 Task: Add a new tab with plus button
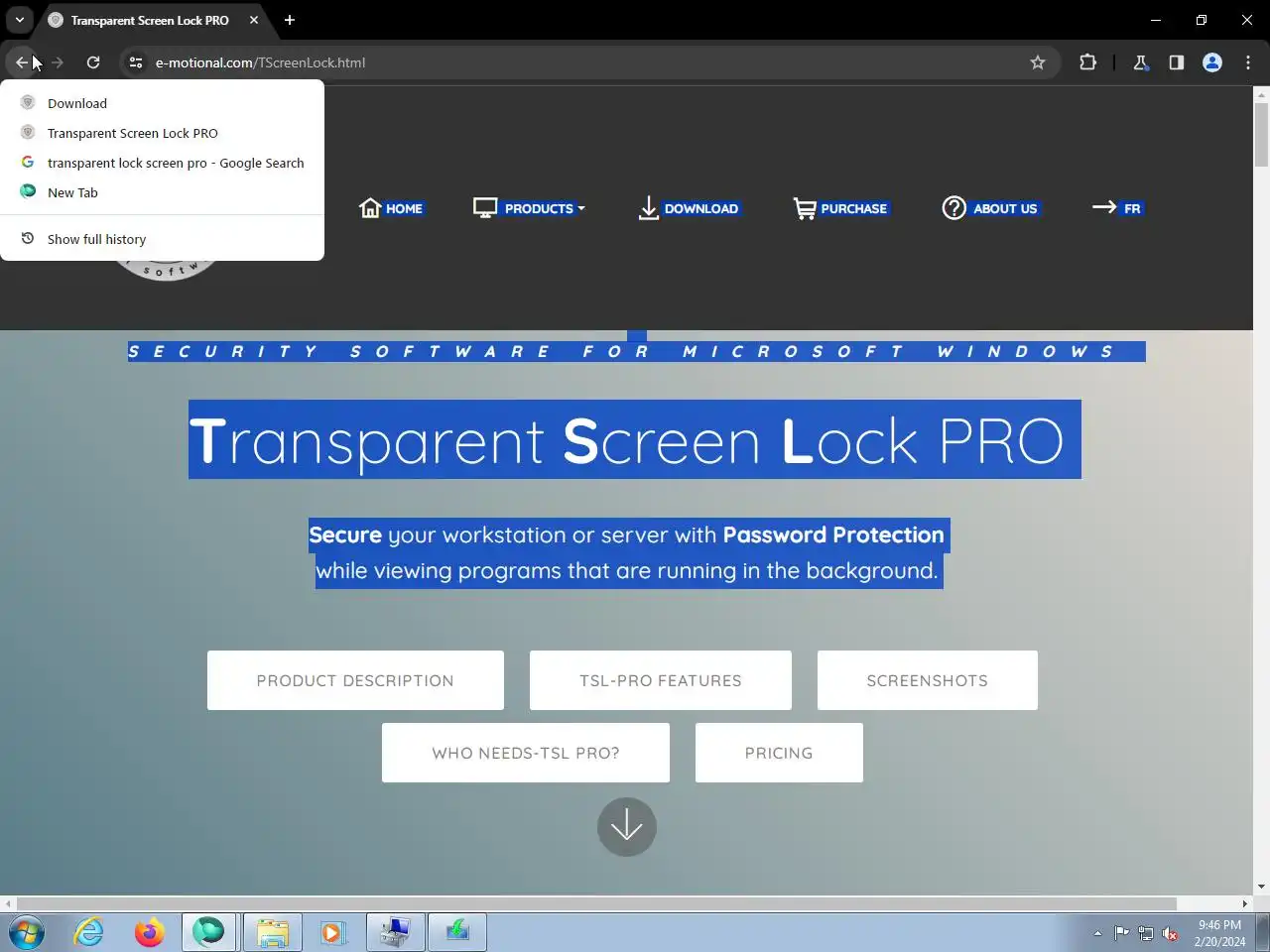(290, 20)
